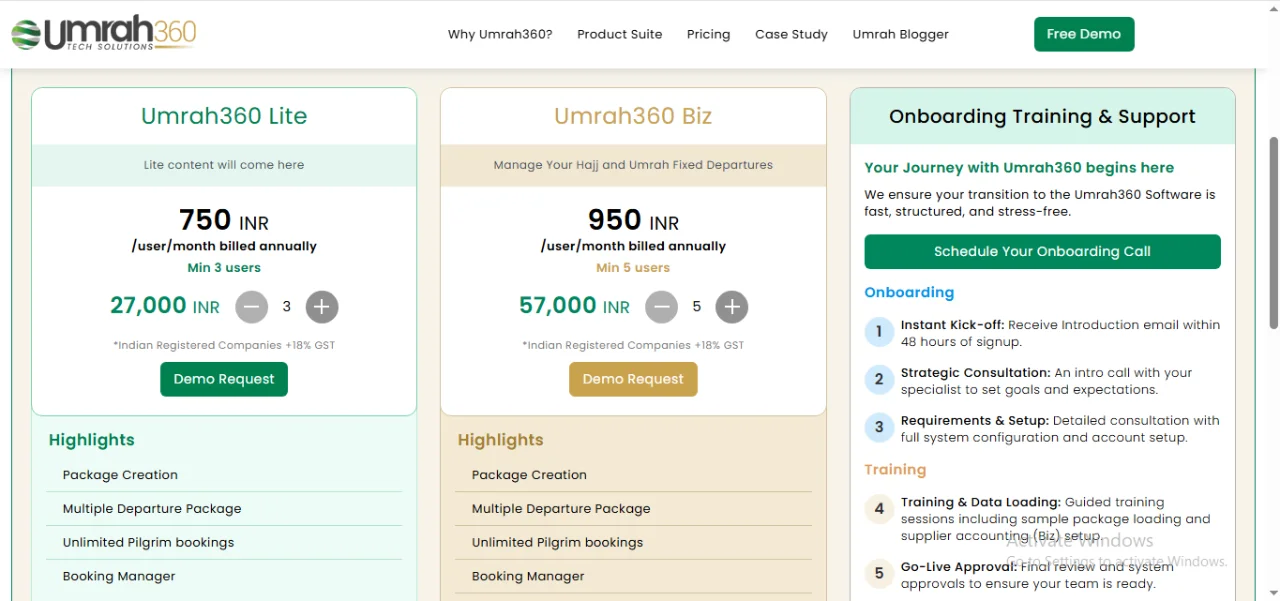
Task: Open the Case Study link
Action: click(x=791, y=34)
